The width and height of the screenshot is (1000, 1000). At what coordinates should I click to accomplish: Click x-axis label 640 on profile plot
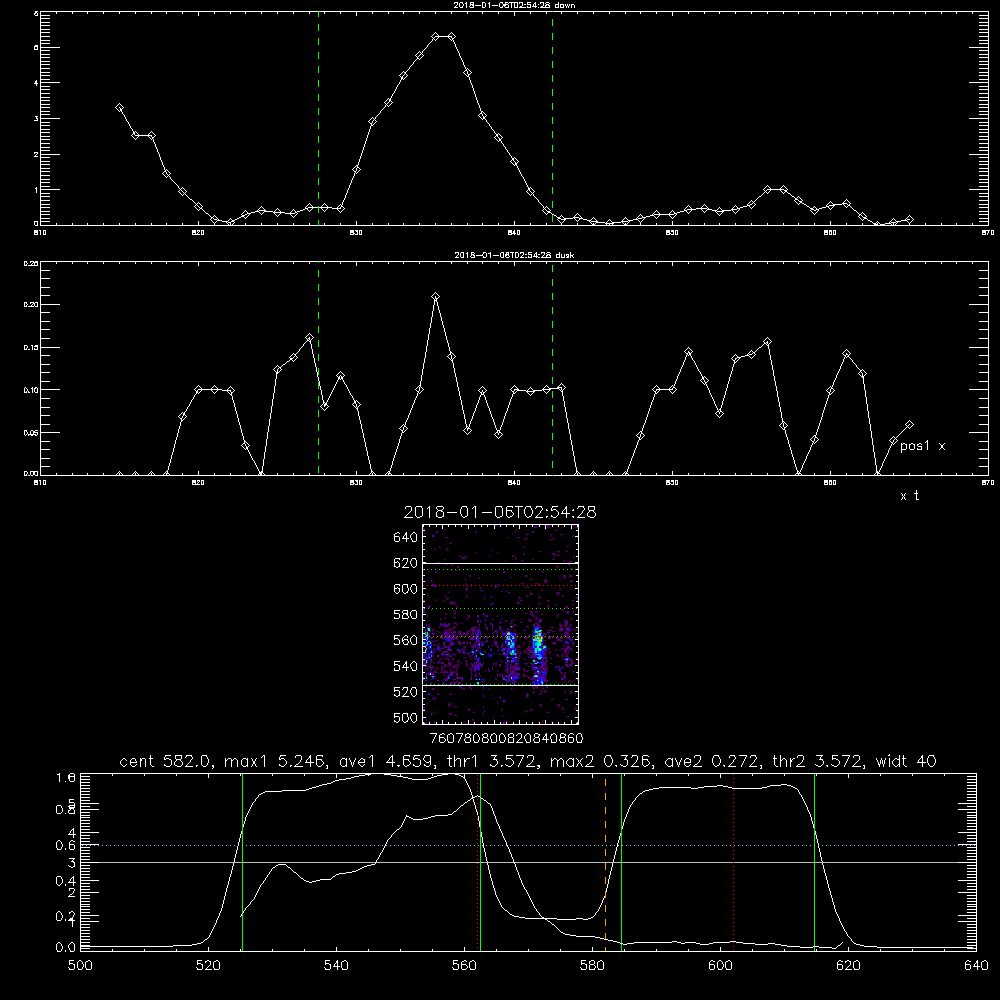click(976, 965)
